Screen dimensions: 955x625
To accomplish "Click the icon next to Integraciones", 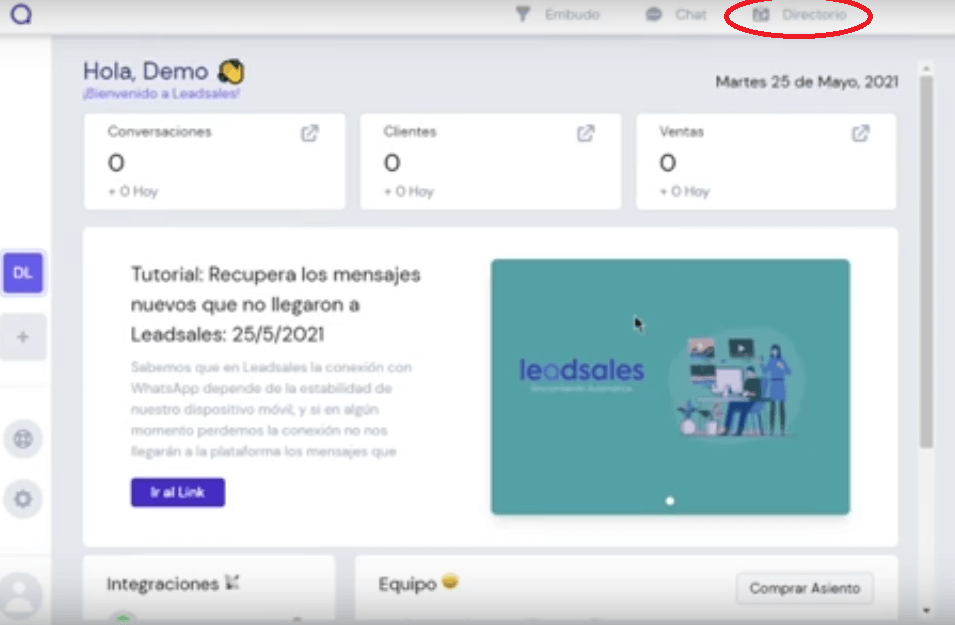I will [232, 582].
